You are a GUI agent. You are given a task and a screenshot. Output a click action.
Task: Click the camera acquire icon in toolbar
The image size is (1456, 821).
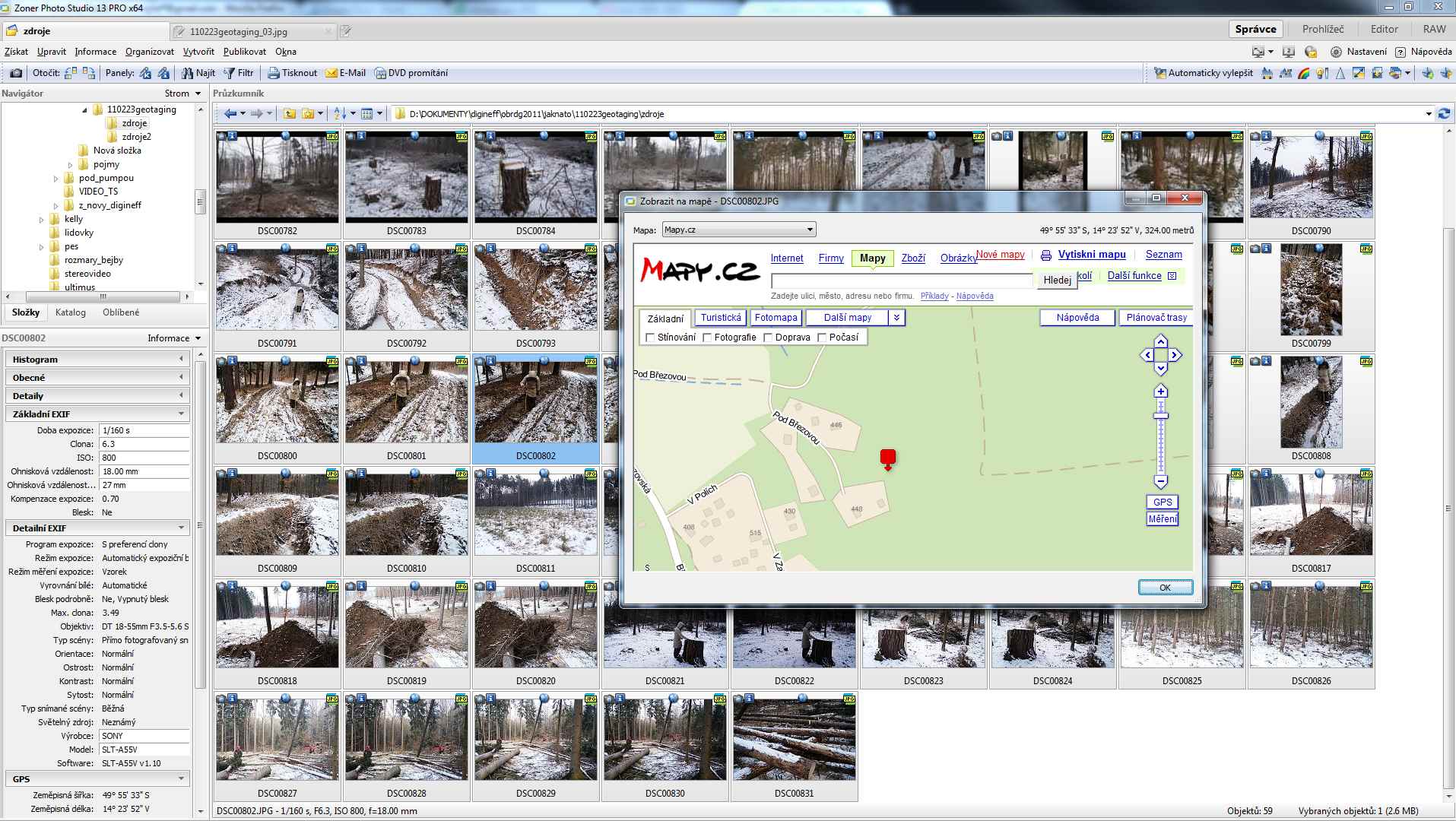click(16, 73)
